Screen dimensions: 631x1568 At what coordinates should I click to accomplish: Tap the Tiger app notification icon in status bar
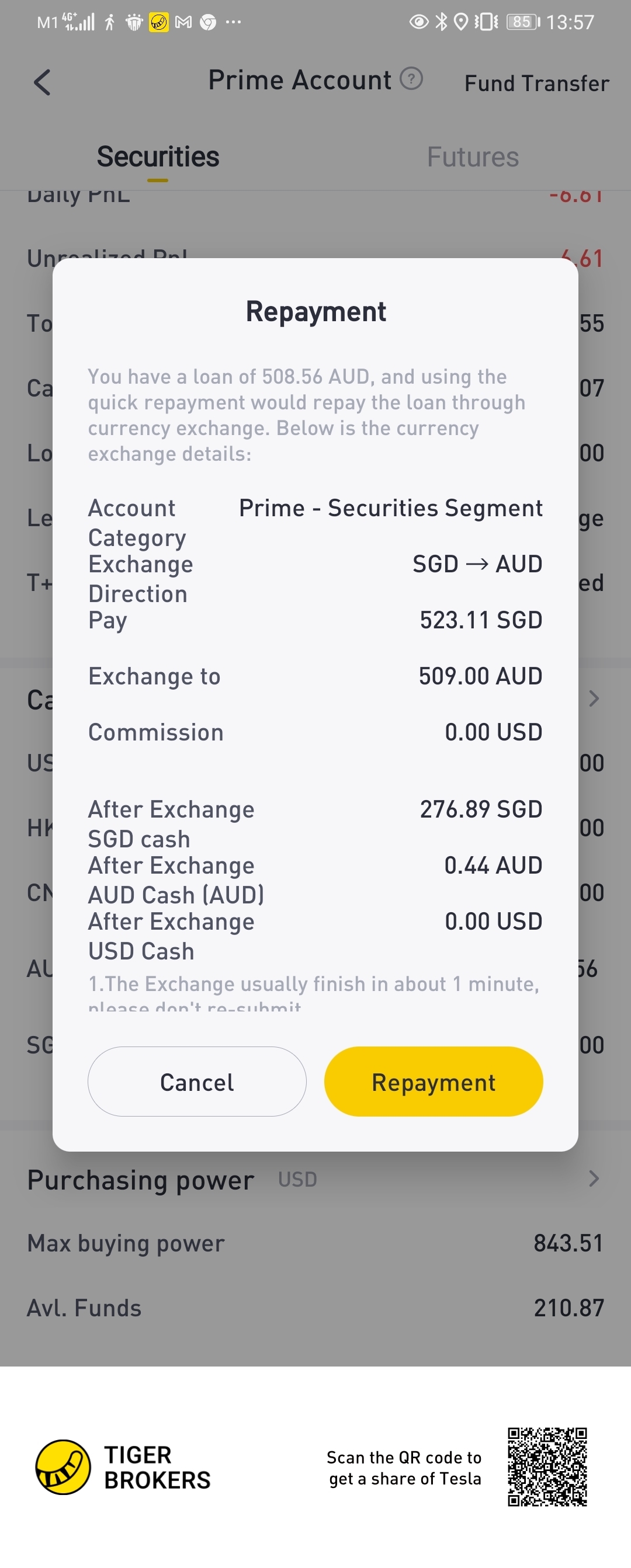coord(158,23)
